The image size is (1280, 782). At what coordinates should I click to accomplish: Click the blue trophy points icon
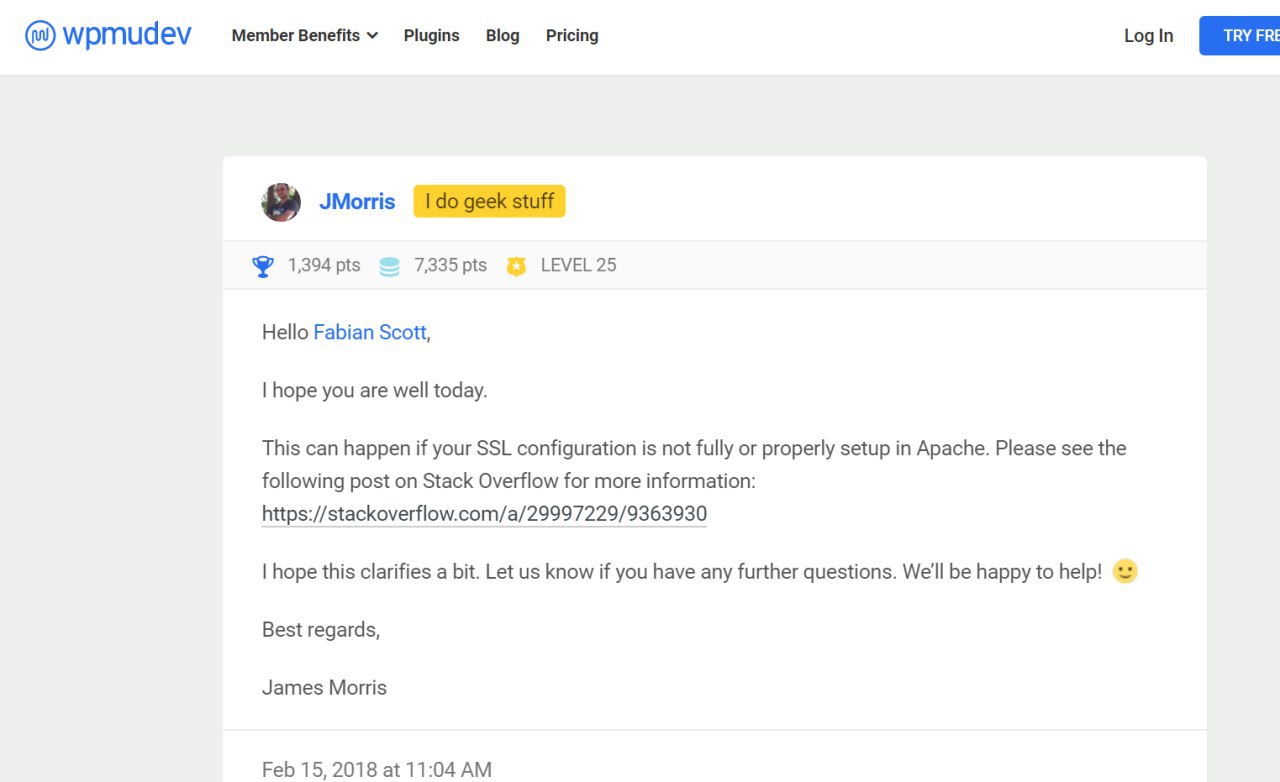point(263,266)
